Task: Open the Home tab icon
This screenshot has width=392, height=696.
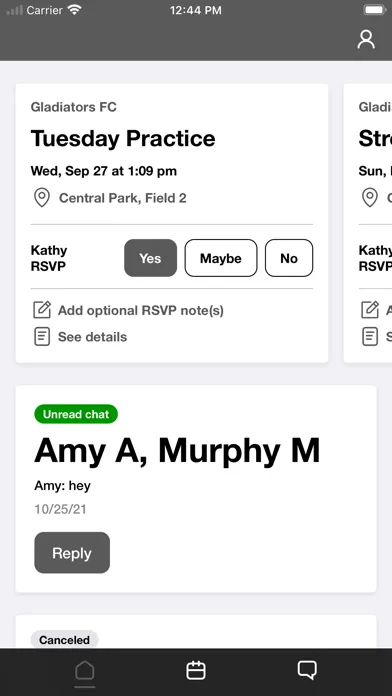Action: 84,671
